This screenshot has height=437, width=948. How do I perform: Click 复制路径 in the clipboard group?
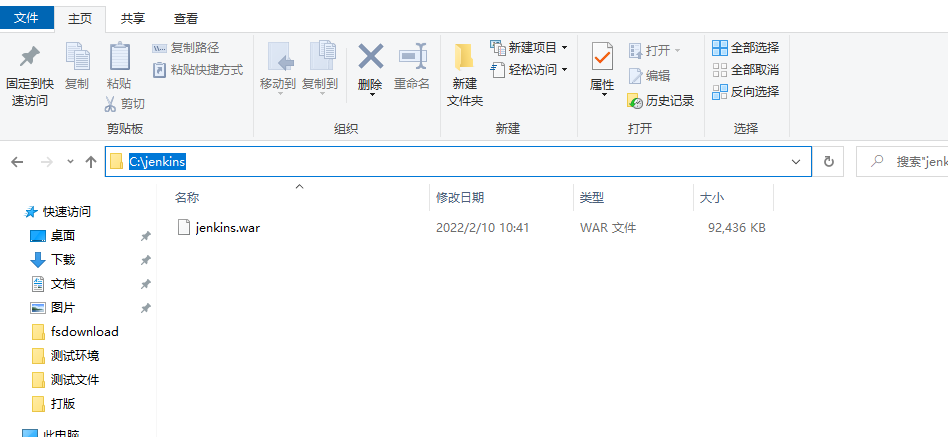click(186, 48)
